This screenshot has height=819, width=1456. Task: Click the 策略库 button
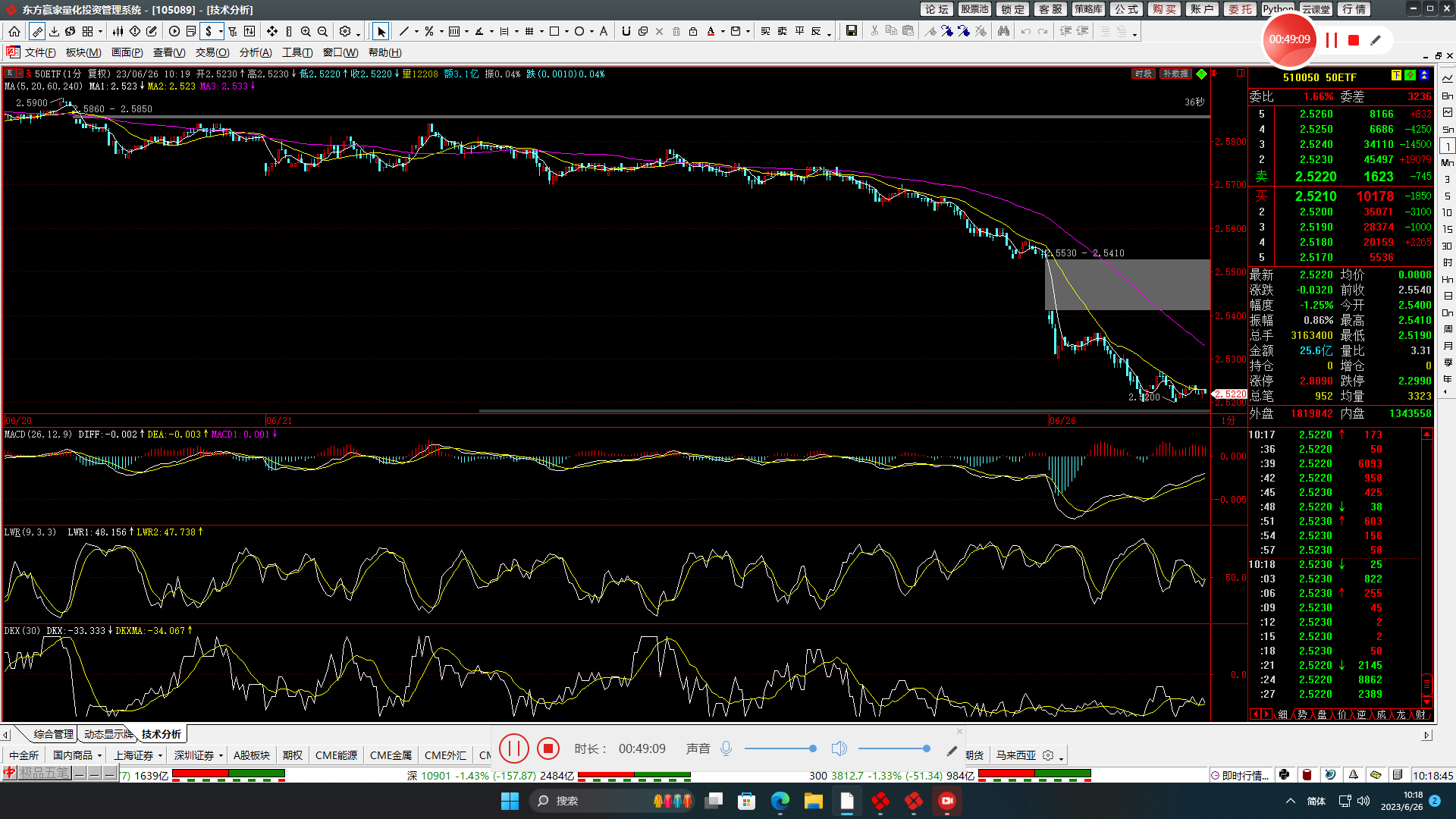(x=1088, y=9)
